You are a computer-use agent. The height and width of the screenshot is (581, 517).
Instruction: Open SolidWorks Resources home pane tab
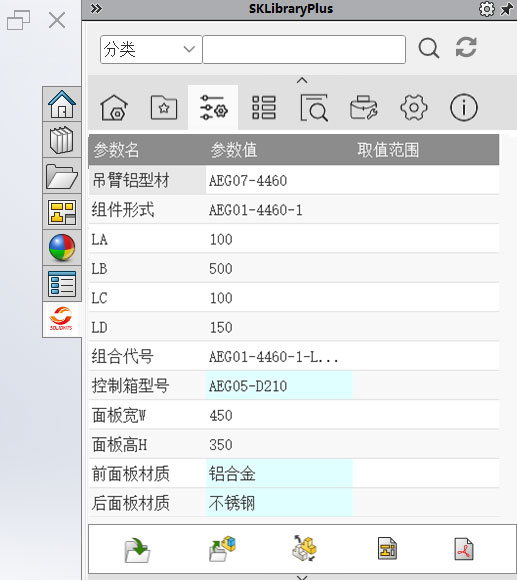[x=62, y=104]
